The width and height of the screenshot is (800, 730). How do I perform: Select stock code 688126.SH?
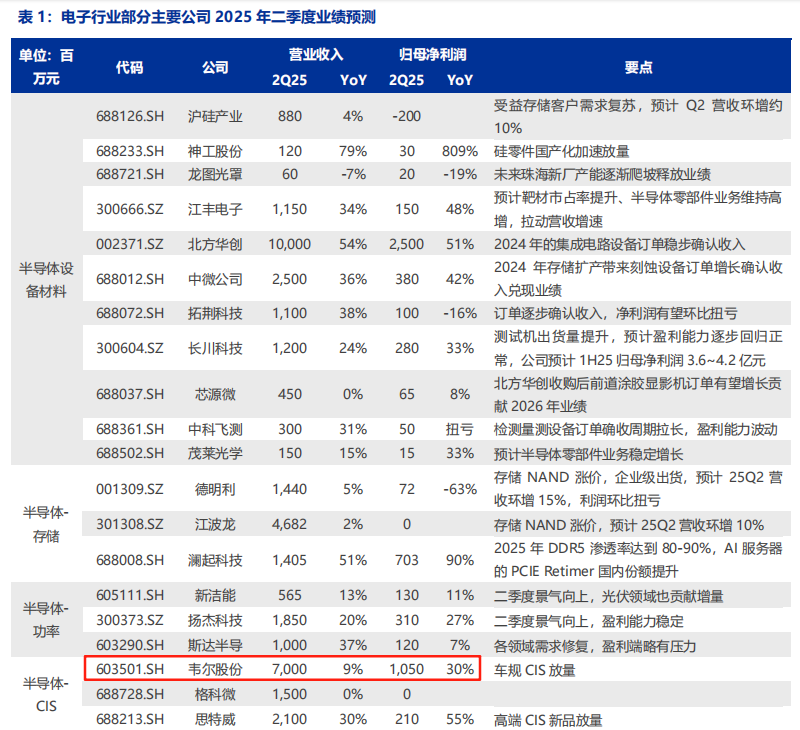(x=130, y=116)
